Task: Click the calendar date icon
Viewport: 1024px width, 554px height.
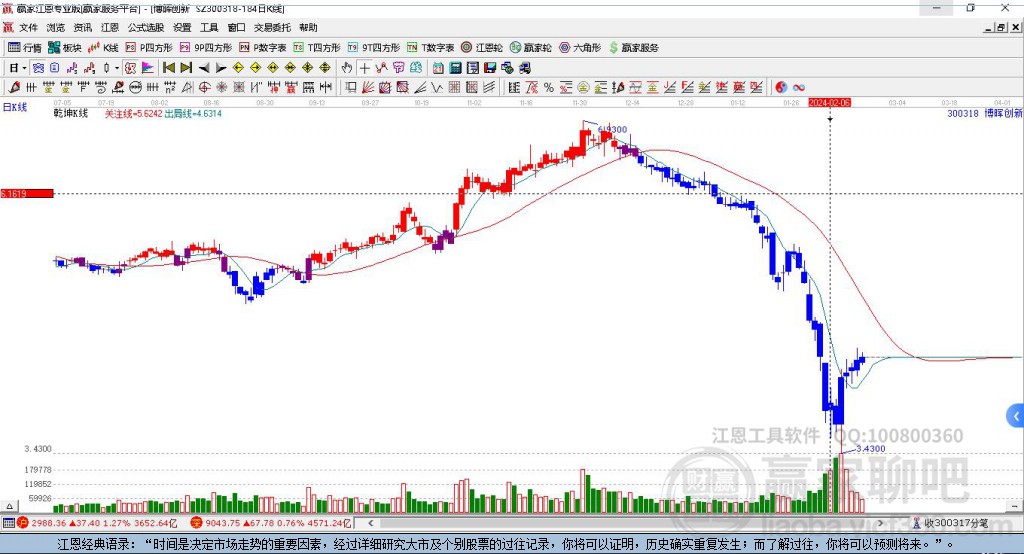Action: (x=438, y=68)
